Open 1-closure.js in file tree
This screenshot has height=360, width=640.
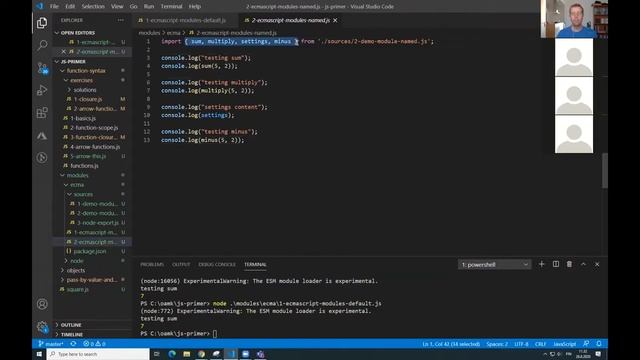pos(88,99)
